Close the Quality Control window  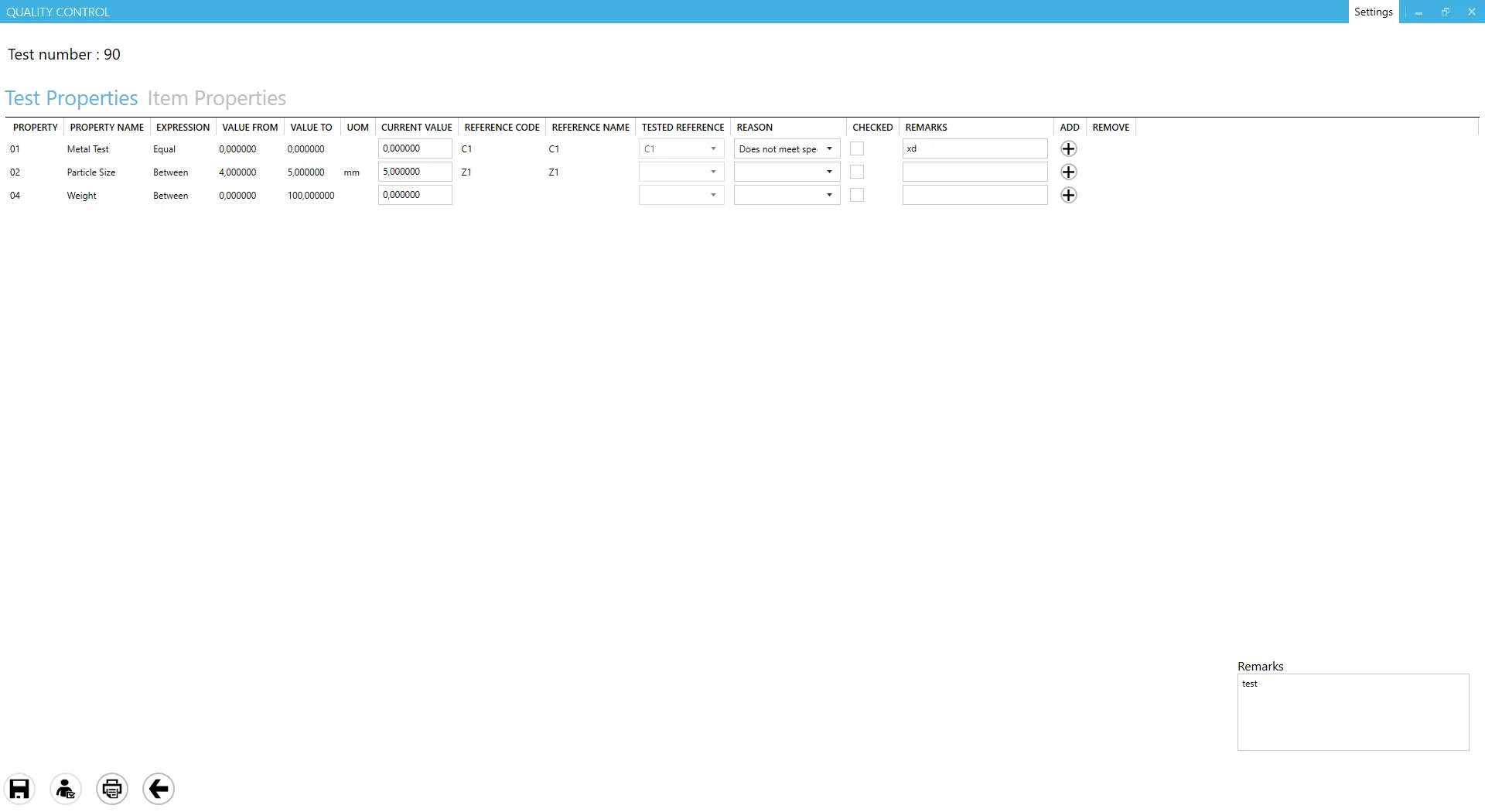[1471, 12]
